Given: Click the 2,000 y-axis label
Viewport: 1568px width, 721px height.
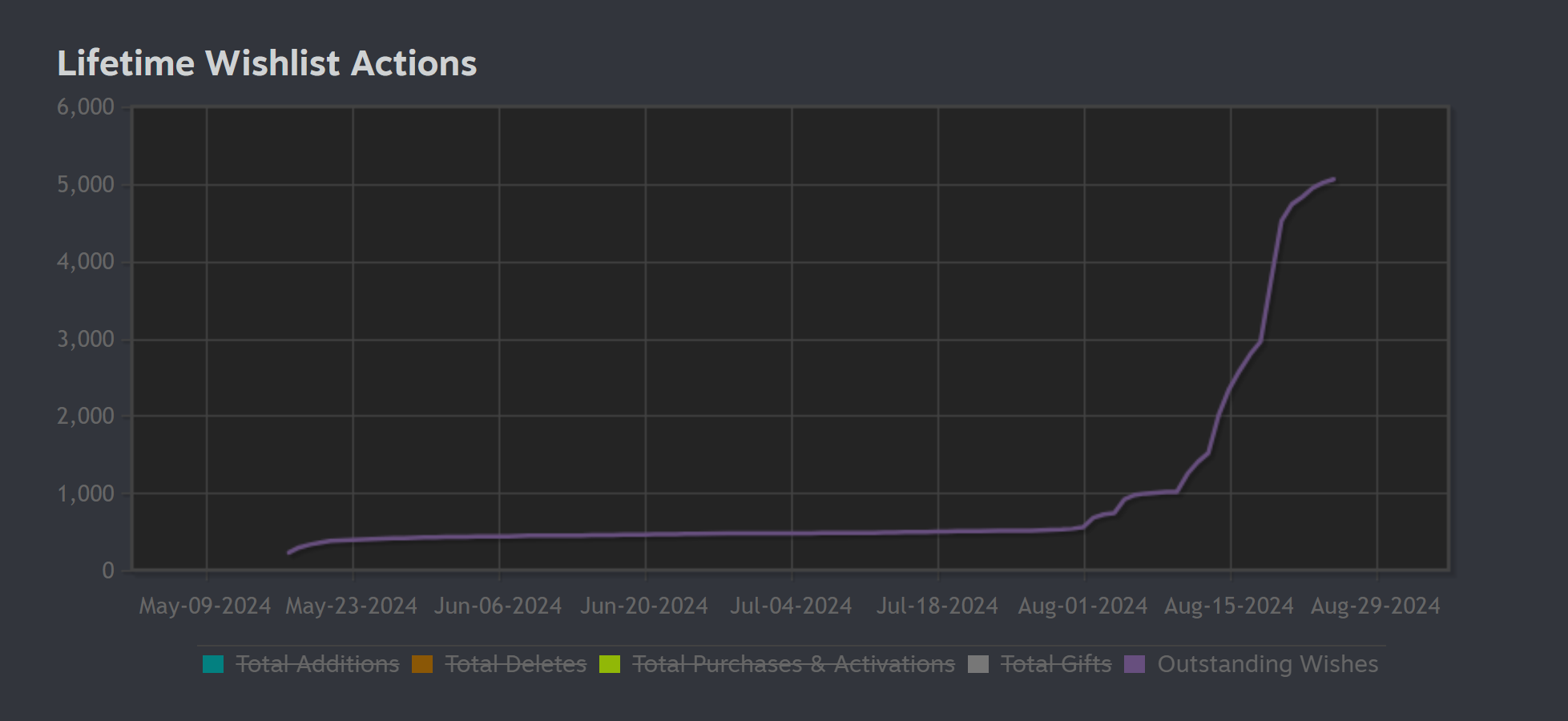Looking at the screenshot, I should pyautogui.click(x=86, y=417).
